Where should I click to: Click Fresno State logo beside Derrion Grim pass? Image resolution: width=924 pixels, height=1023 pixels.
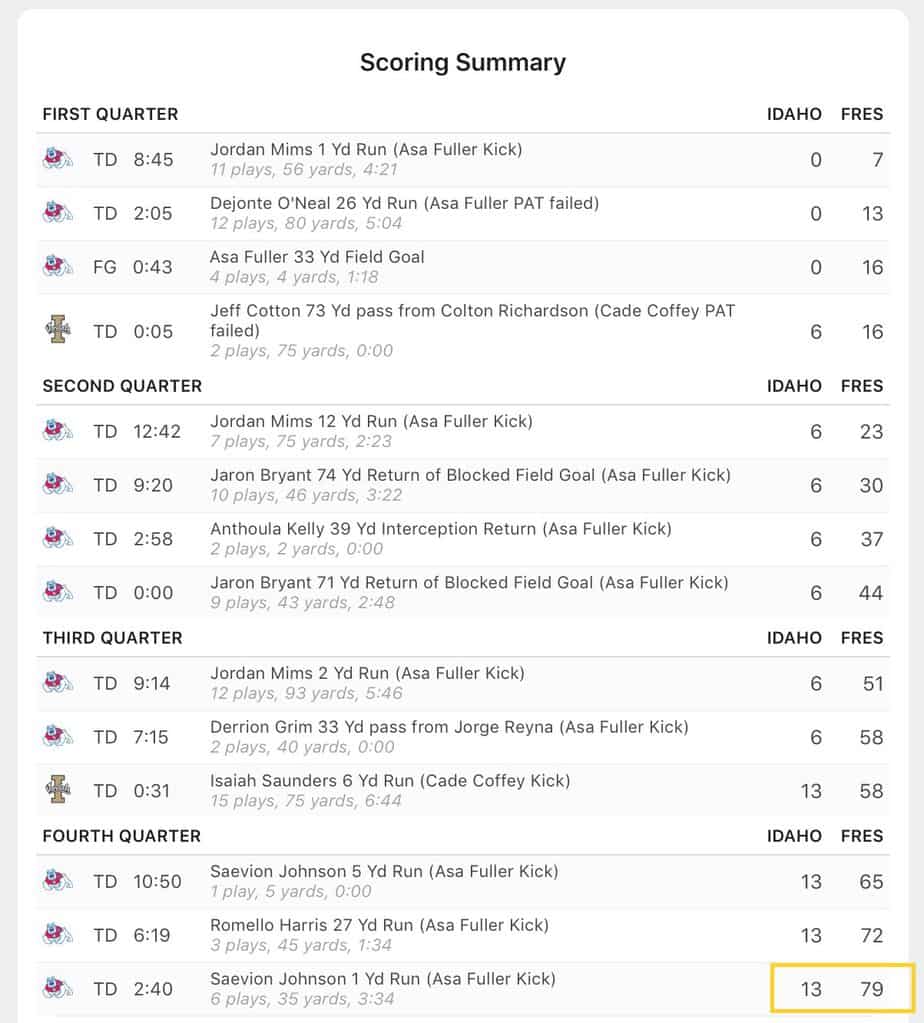[57, 737]
